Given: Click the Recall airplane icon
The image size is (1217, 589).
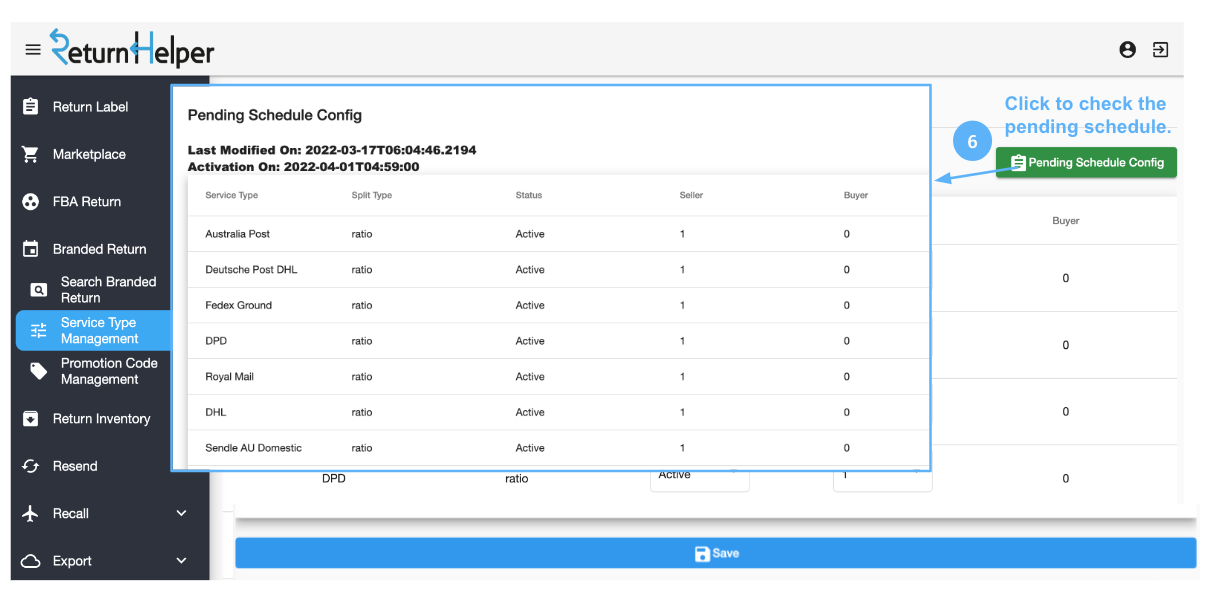Looking at the screenshot, I should coord(31,513).
